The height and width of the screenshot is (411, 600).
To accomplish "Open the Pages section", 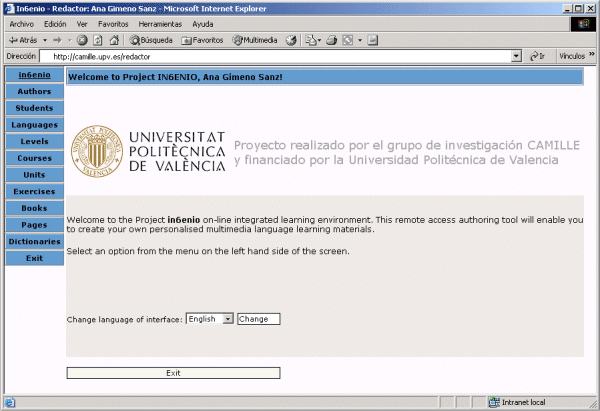I will [x=34, y=225].
